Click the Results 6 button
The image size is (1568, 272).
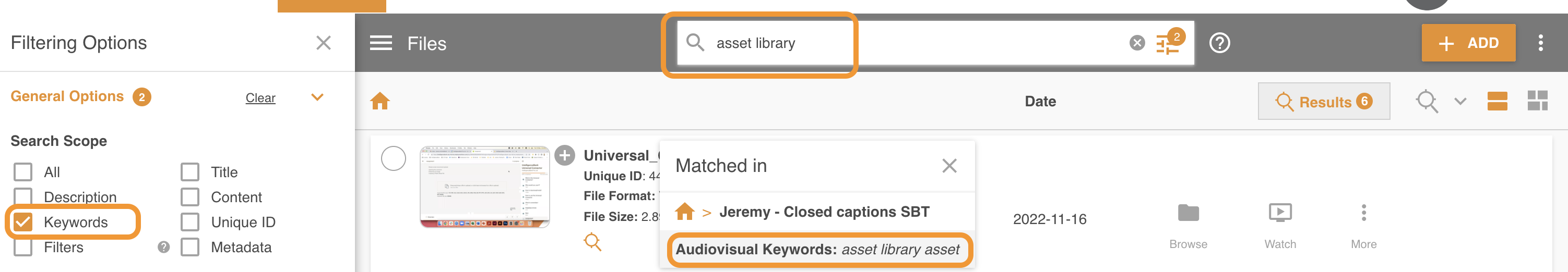point(1323,102)
